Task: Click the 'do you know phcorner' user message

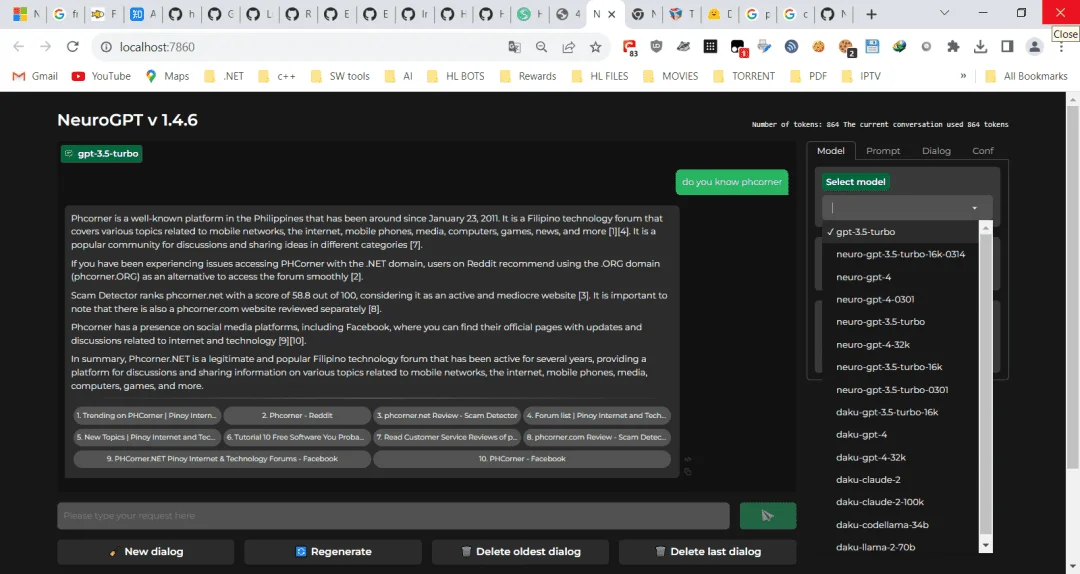Action: pyautogui.click(x=731, y=182)
